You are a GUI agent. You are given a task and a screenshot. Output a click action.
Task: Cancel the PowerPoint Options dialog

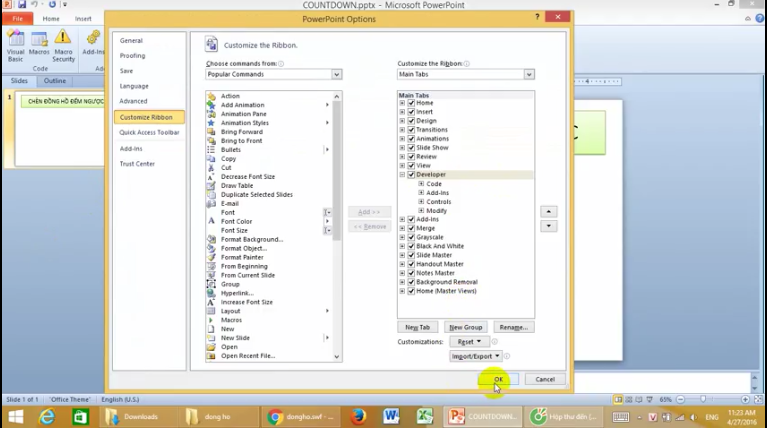(545, 379)
